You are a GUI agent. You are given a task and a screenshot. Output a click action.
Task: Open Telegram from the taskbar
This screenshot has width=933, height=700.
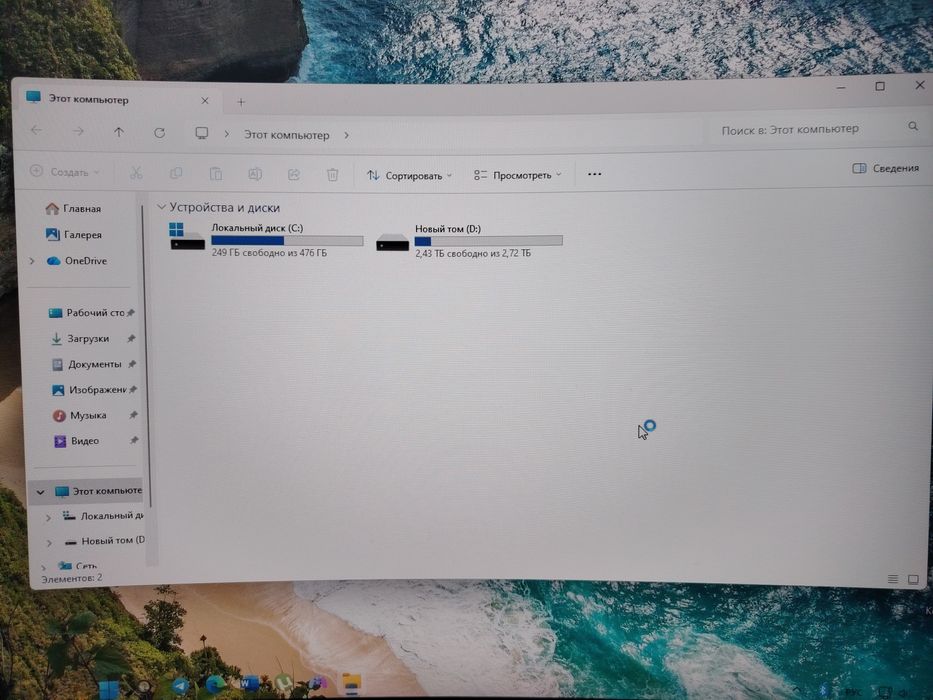[x=180, y=686]
